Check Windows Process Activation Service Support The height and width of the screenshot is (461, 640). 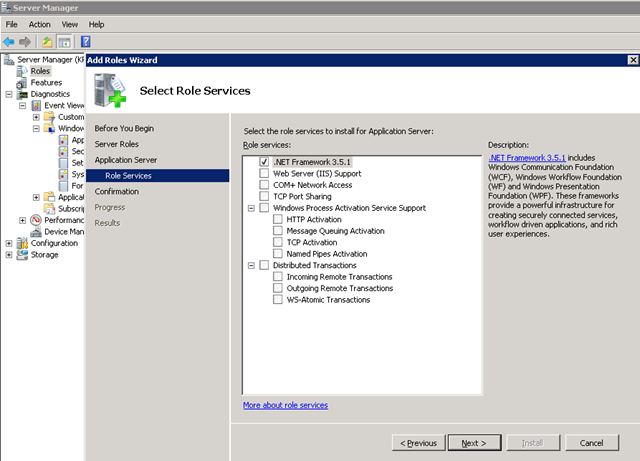coord(264,208)
